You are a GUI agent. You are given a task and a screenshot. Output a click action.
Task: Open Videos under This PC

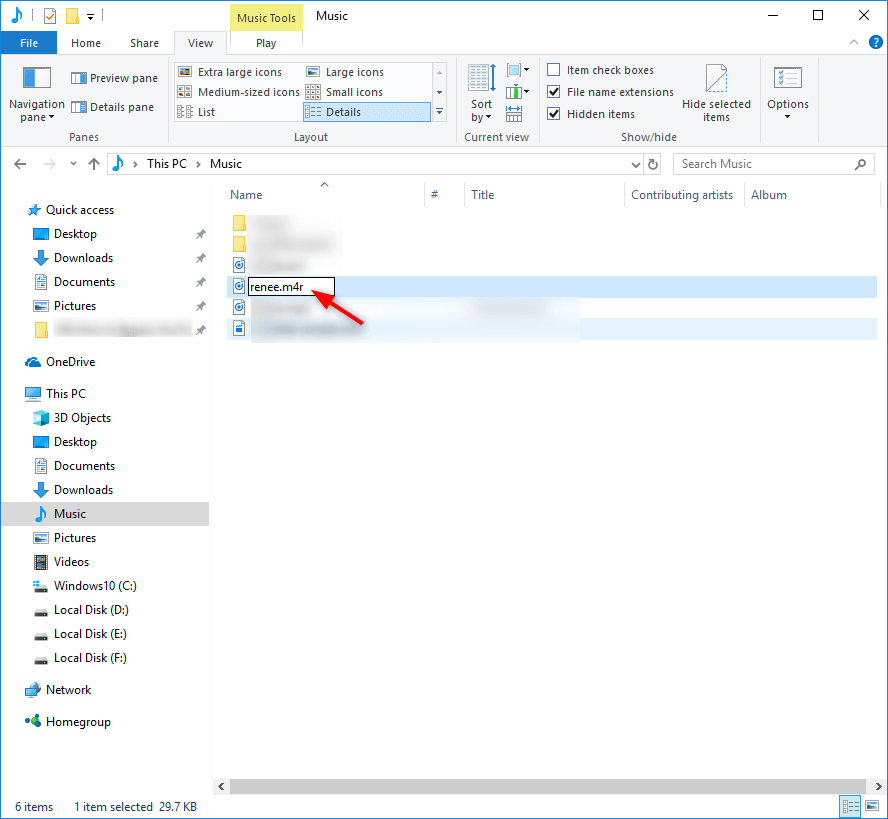(71, 562)
